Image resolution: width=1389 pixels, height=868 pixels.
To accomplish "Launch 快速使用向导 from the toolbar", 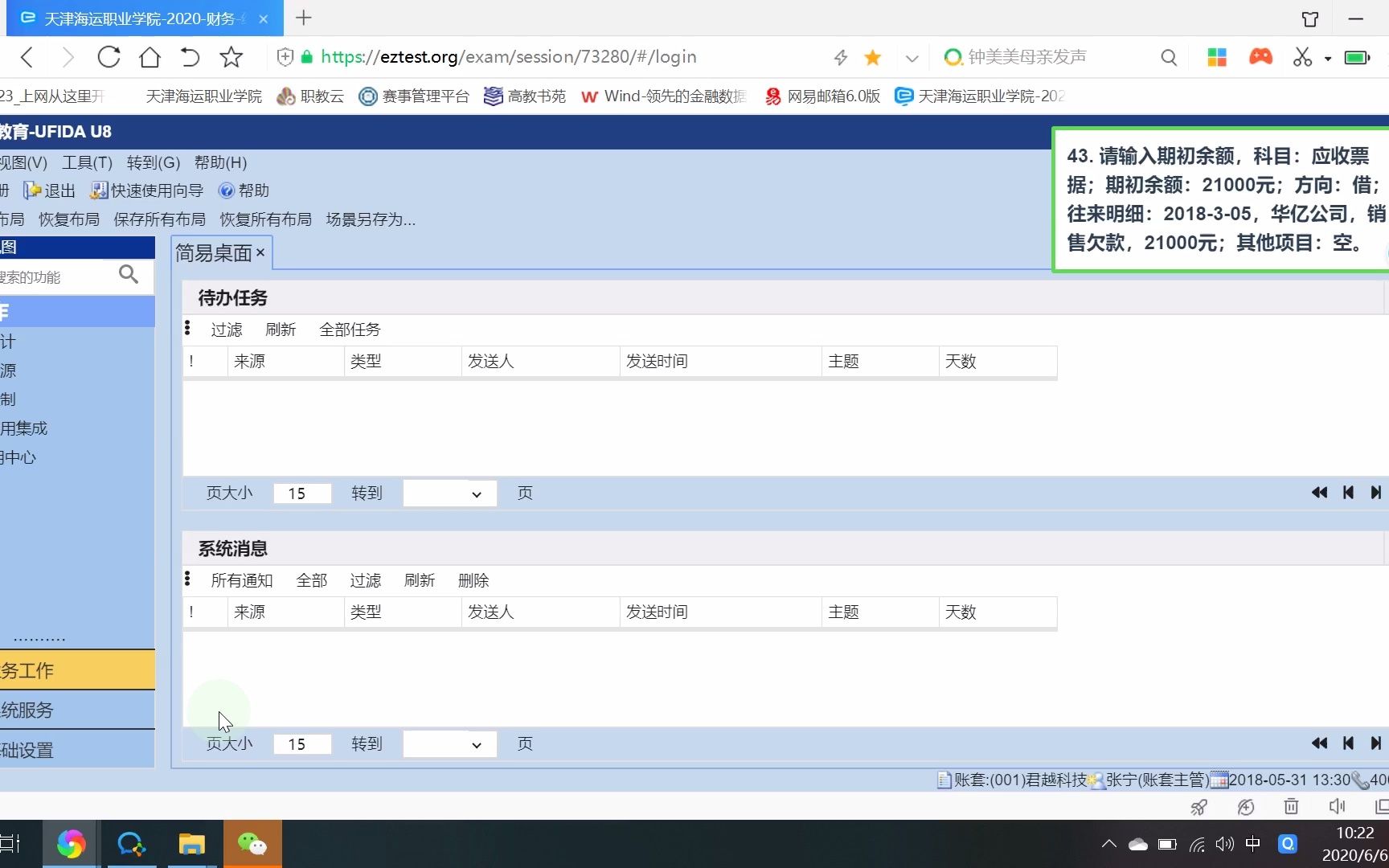I will (146, 190).
